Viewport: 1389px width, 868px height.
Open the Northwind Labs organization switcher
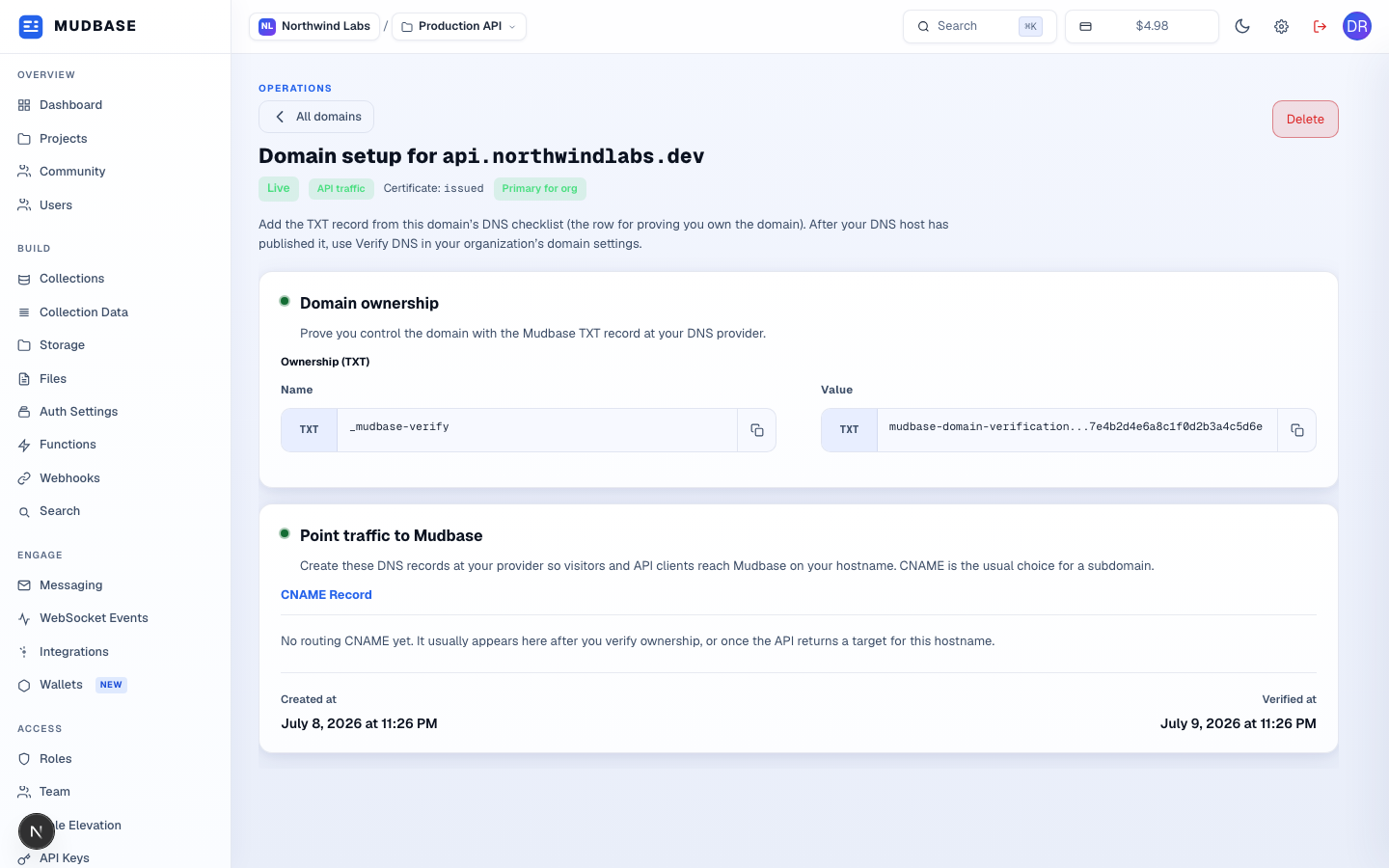pos(314,26)
